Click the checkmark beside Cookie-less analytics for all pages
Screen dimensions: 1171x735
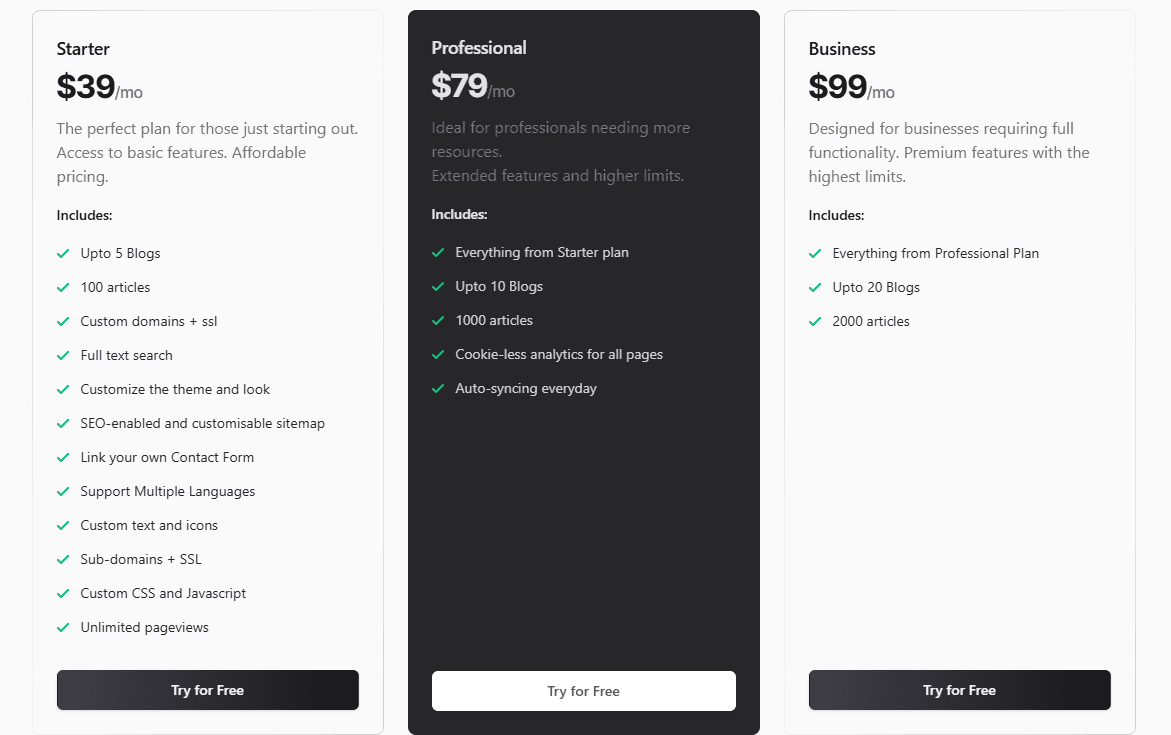[x=439, y=354]
